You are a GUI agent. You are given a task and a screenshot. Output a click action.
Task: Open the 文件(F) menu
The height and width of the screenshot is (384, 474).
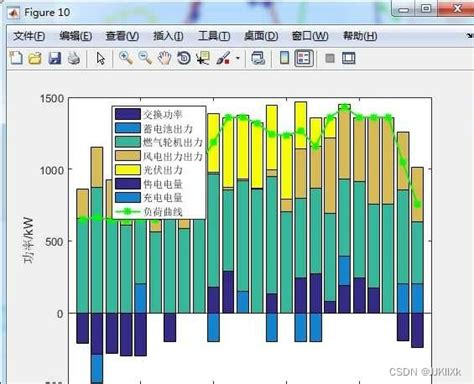[29, 36]
